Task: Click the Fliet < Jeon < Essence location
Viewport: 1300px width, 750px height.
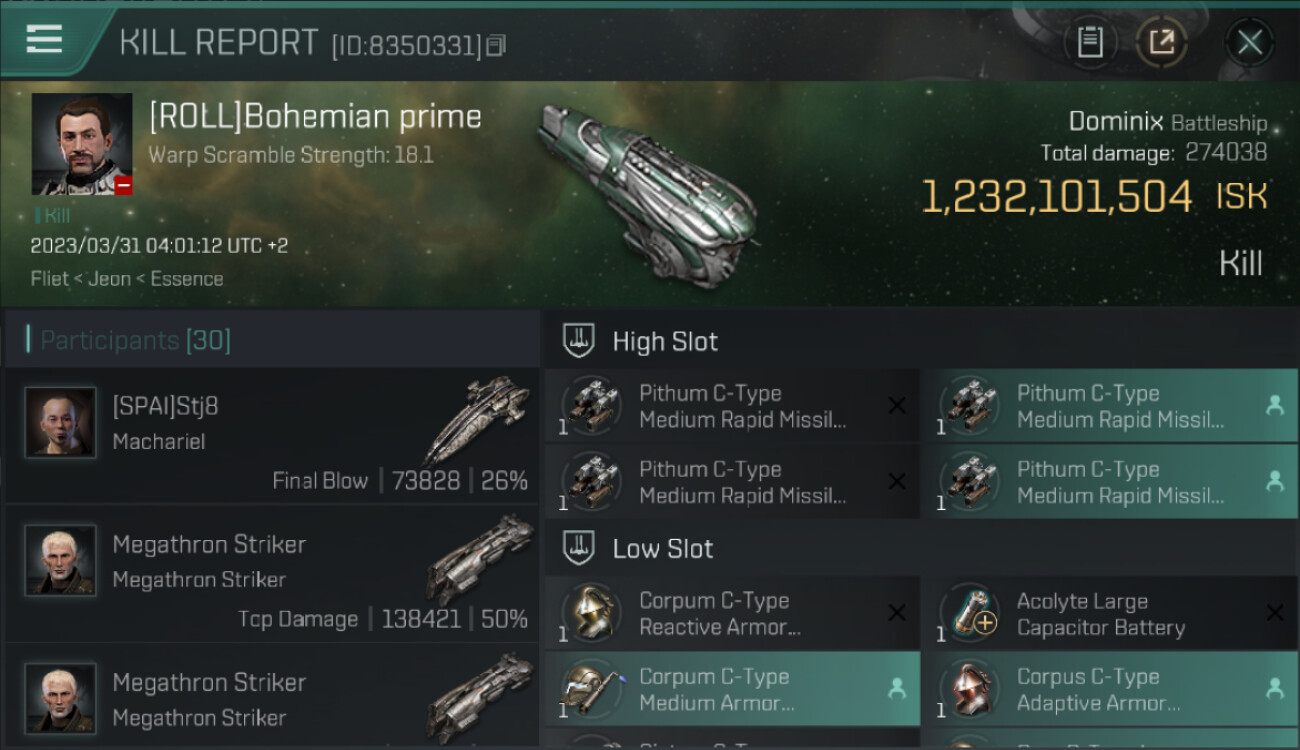Action: (x=127, y=279)
